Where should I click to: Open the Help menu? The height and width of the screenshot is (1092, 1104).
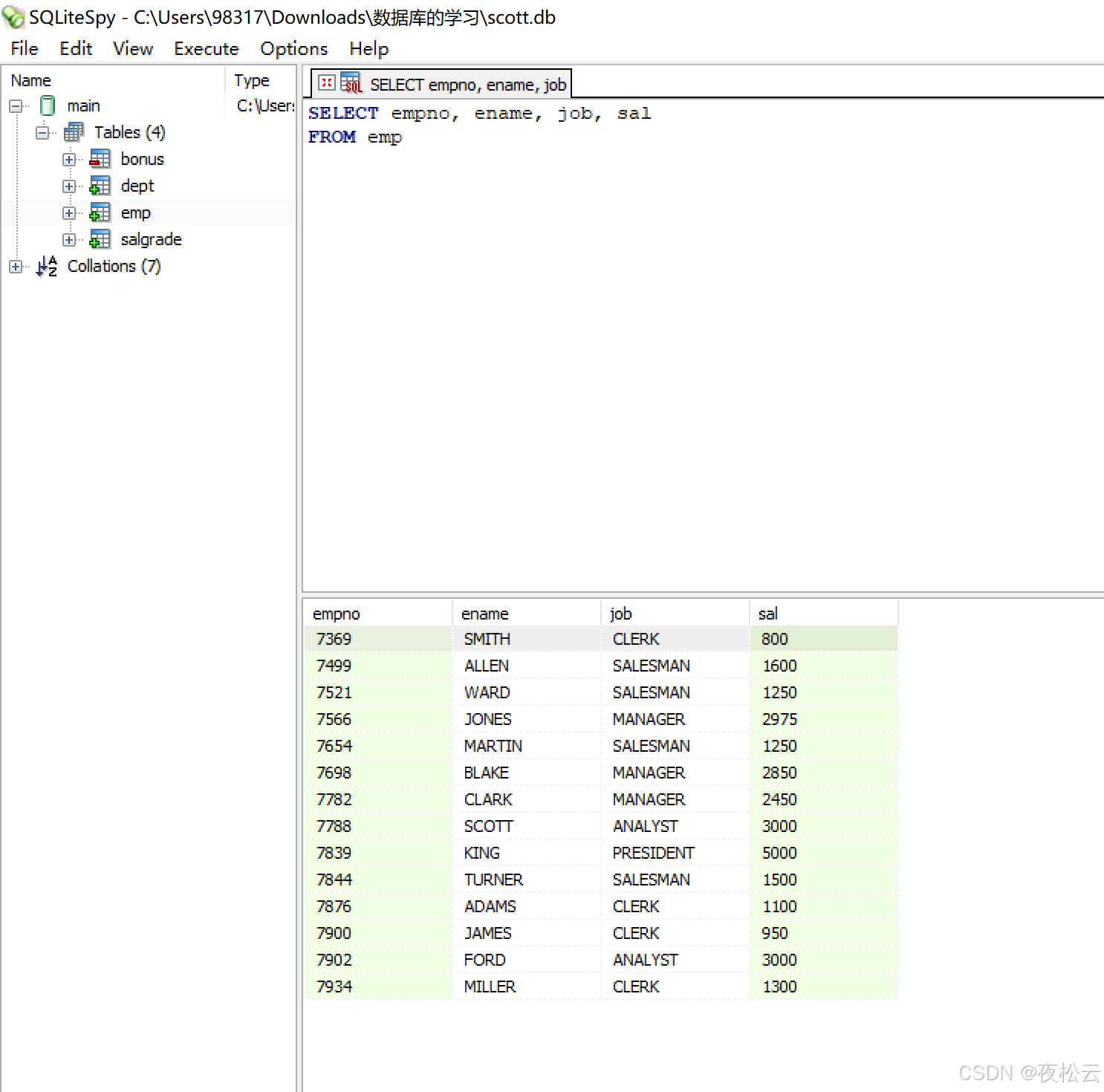(x=368, y=48)
